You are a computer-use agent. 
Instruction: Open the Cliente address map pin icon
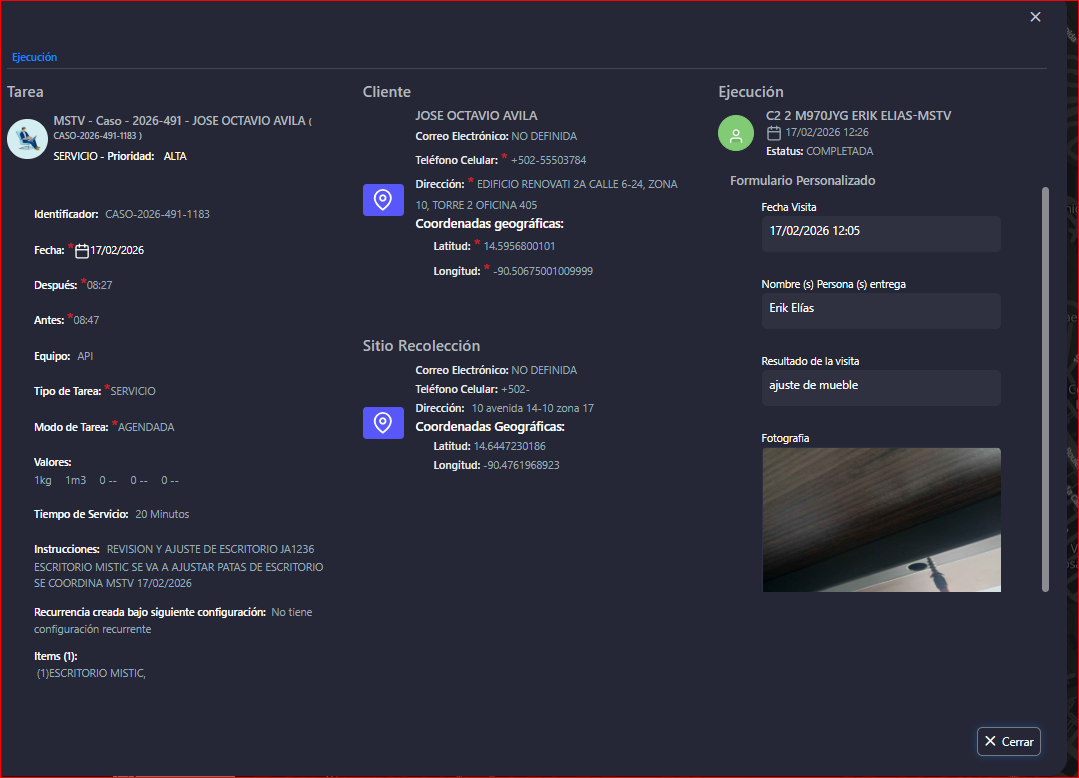tap(382, 200)
